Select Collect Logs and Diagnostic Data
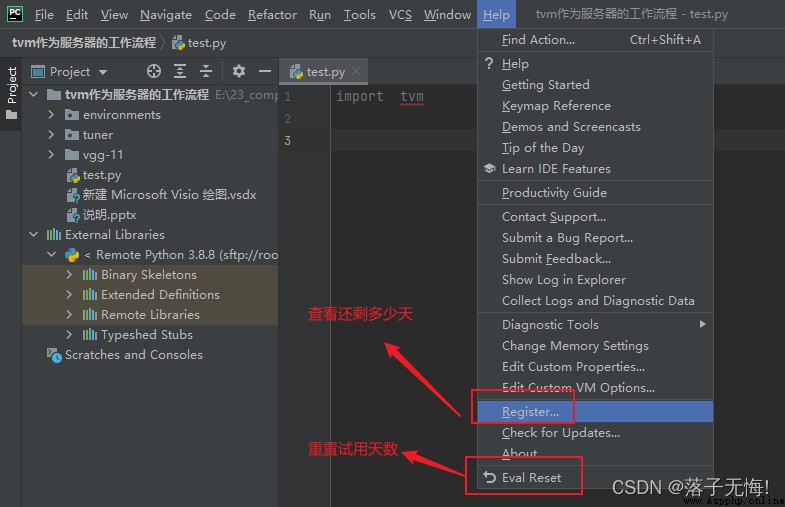The height and width of the screenshot is (507, 785). pyautogui.click(x=595, y=301)
